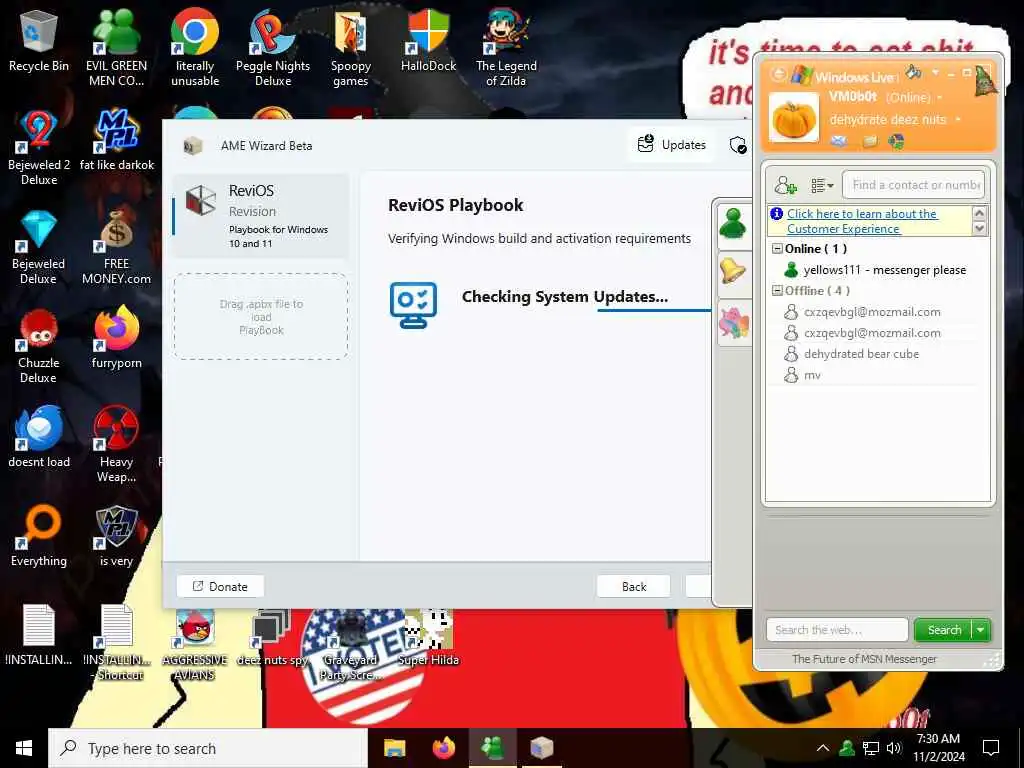Open Search button dropdown arrow in Messenger
Screen dimensions: 1024x768
981,630
